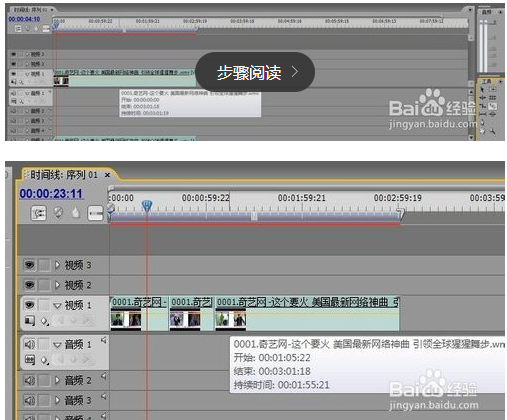
Task: Toggle the 音频 2 track lock box, large timeline
Action: tap(44, 380)
